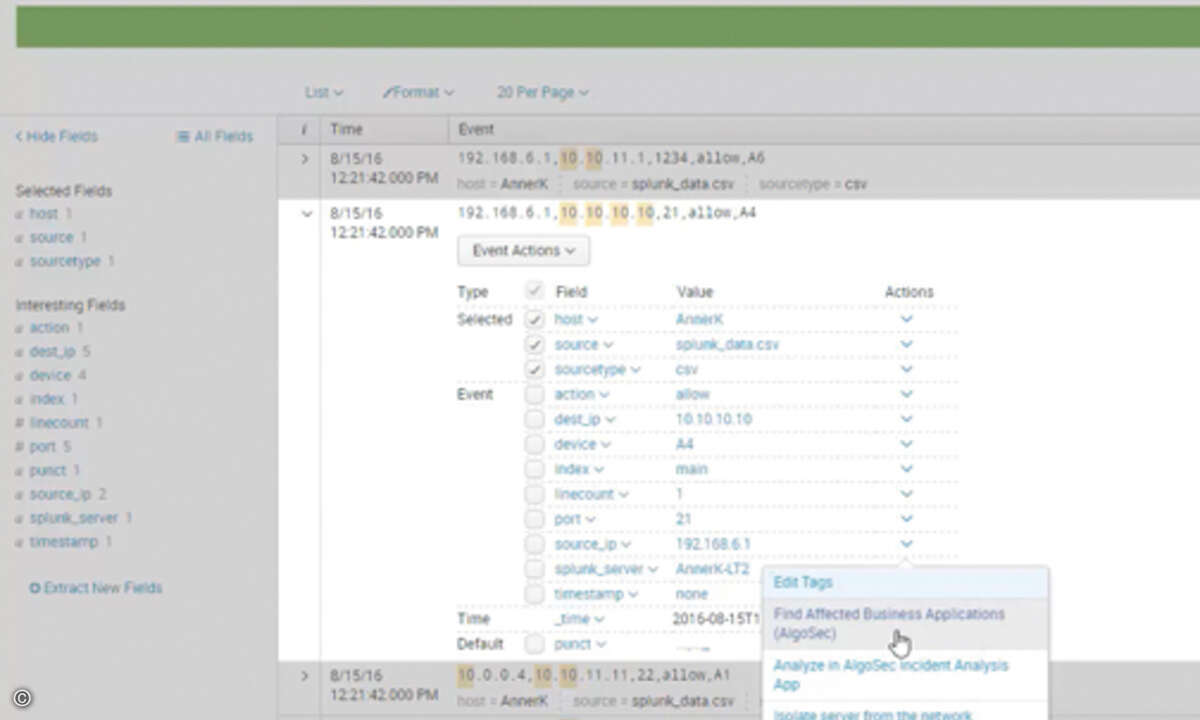Check the timestamp field checkbox
Viewport: 1200px width, 720px height.
(535, 594)
